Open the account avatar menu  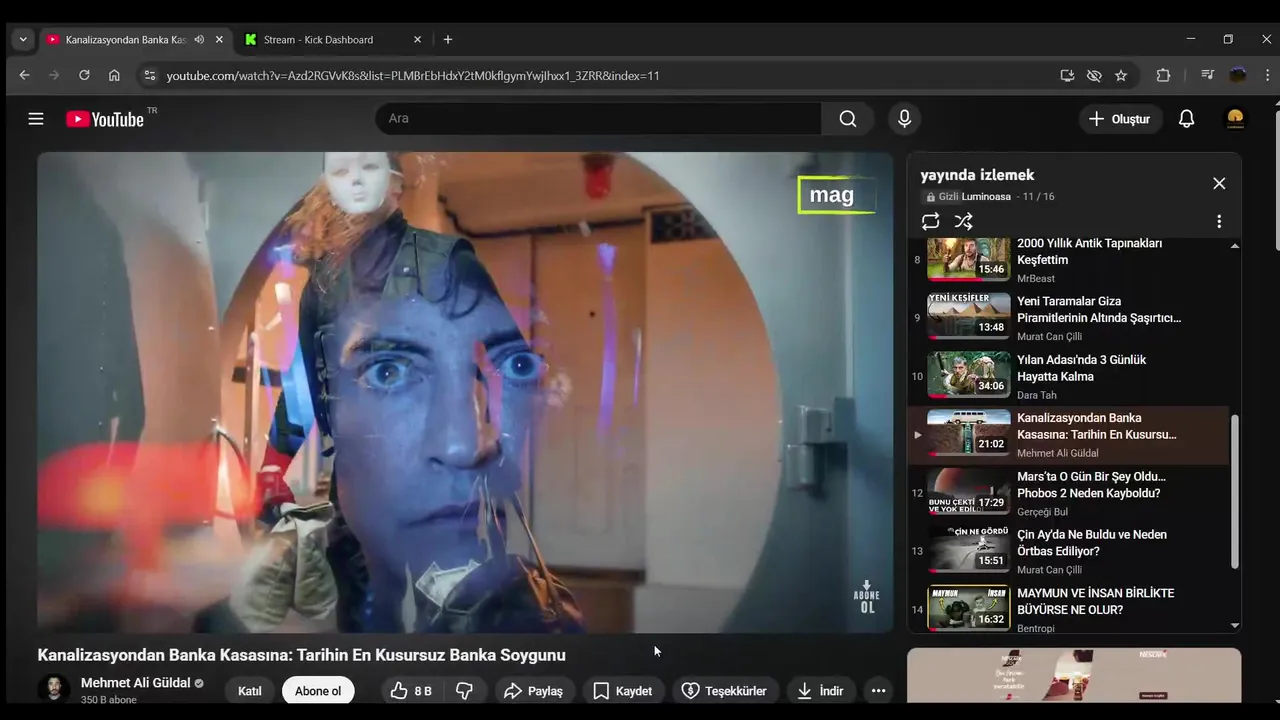(1235, 119)
